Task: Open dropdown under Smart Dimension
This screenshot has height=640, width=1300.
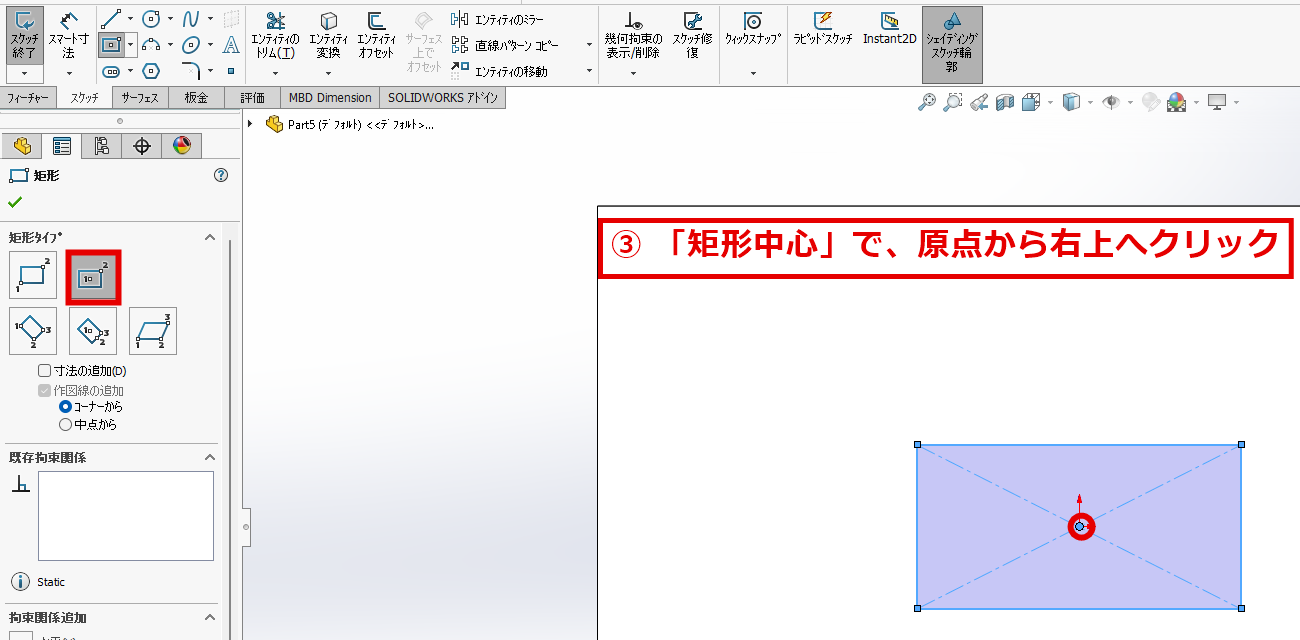Action: point(69,74)
